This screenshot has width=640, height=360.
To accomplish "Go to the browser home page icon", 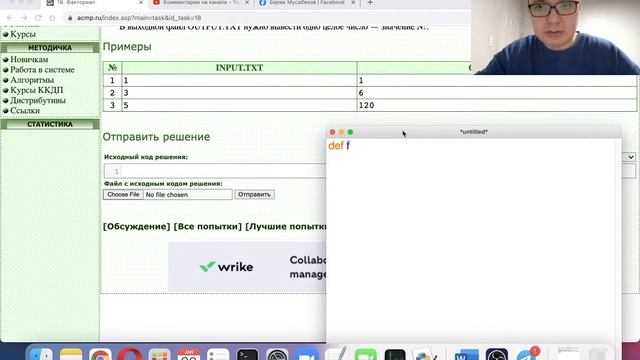I will (52, 18).
